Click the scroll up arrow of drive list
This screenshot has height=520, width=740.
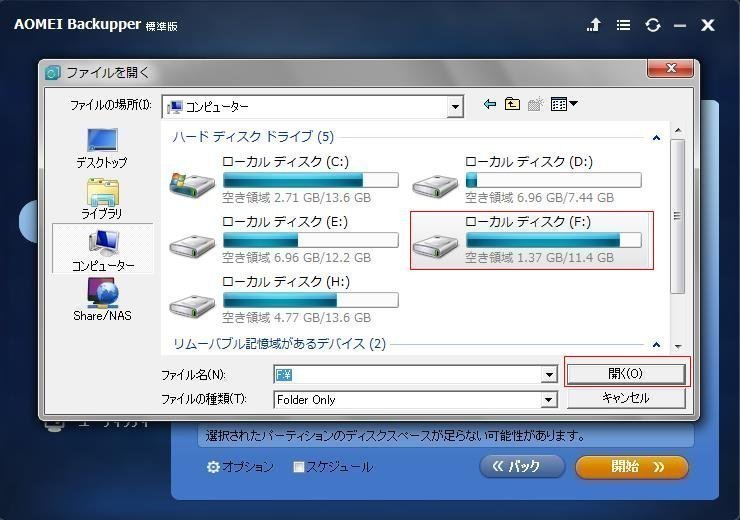[x=678, y=131]
